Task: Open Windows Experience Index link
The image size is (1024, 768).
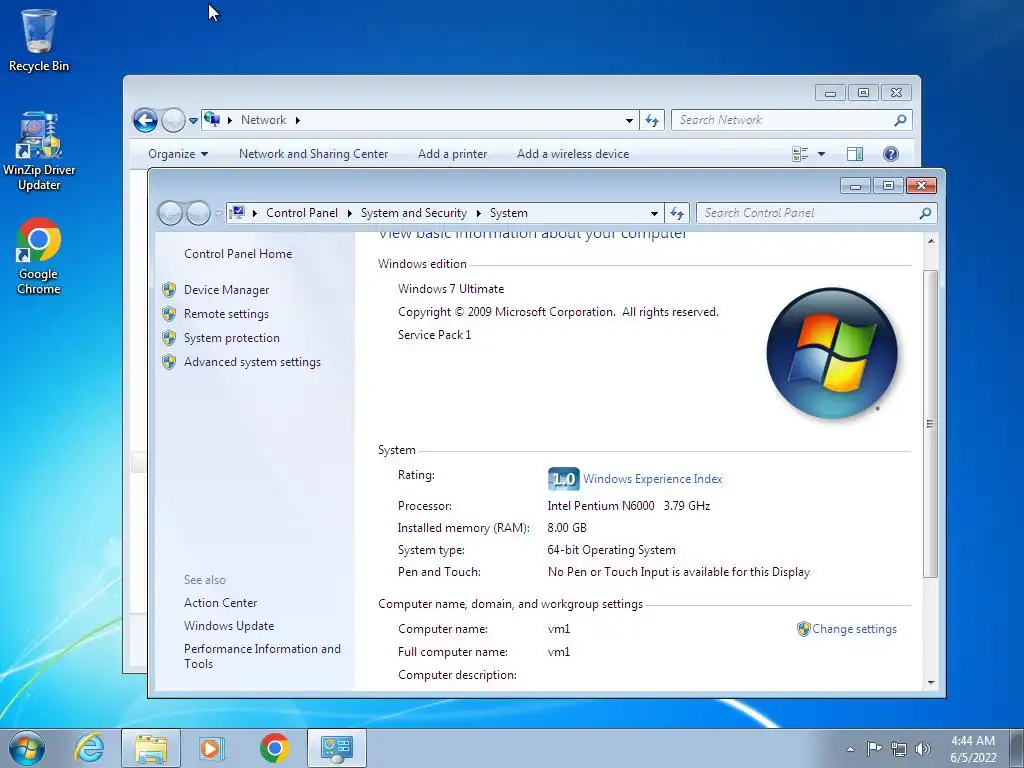Action: click(x=652, y=479)
